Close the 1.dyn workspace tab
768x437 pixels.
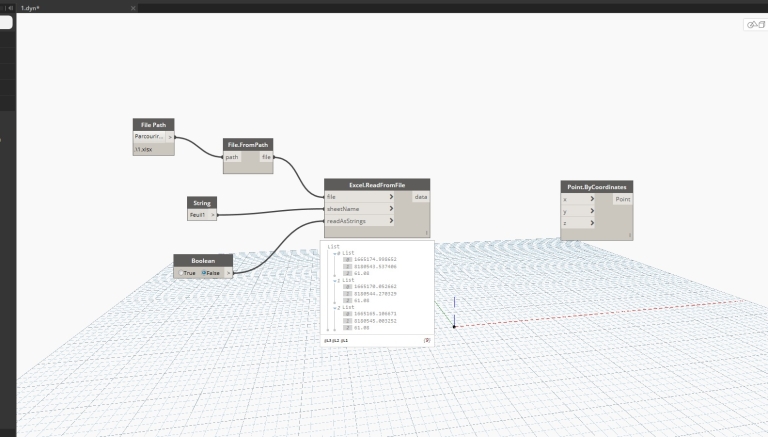pyautogui.click(x=133, y=8)
